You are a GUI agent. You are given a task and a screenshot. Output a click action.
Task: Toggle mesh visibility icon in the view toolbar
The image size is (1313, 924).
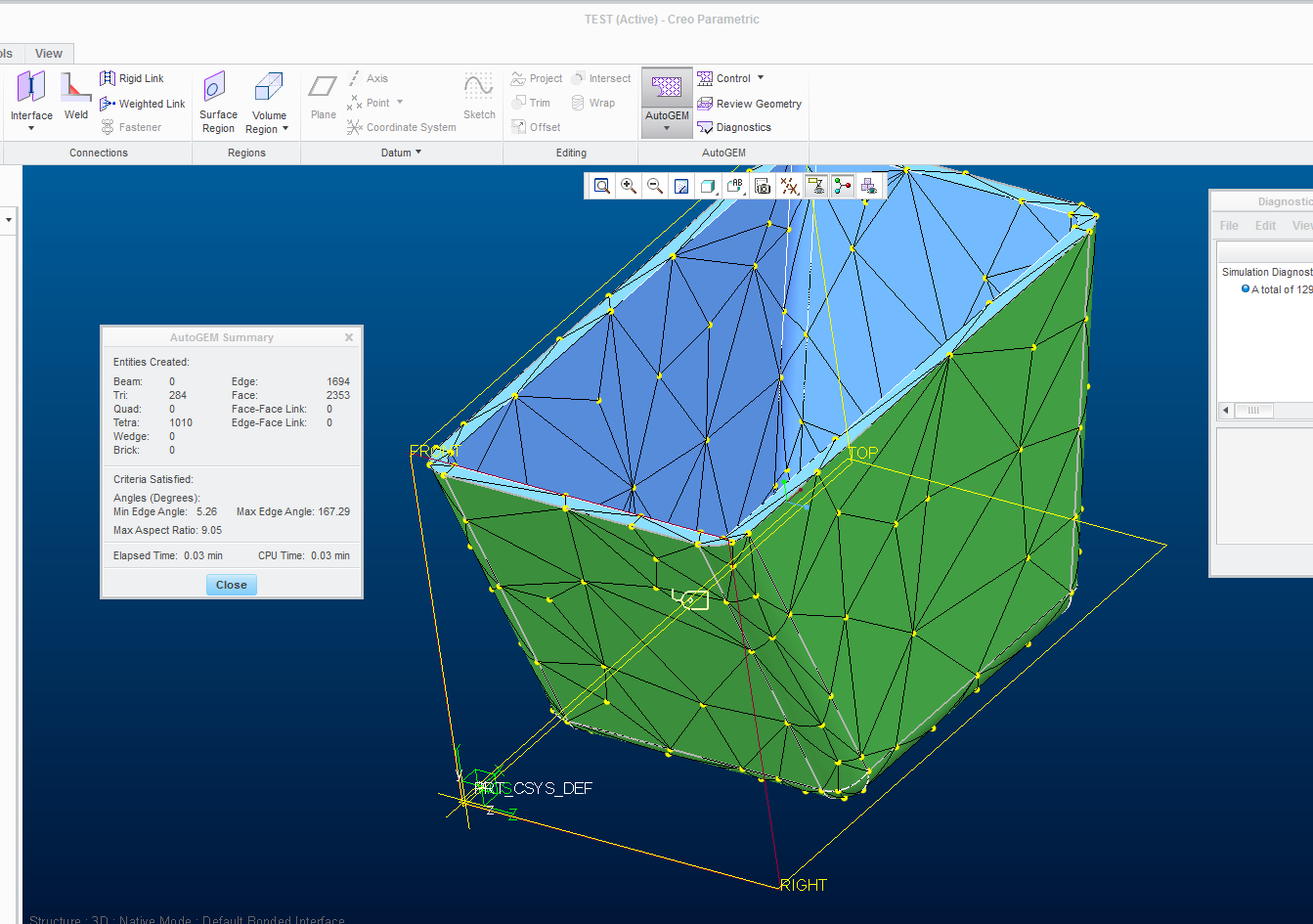(868, 186)
